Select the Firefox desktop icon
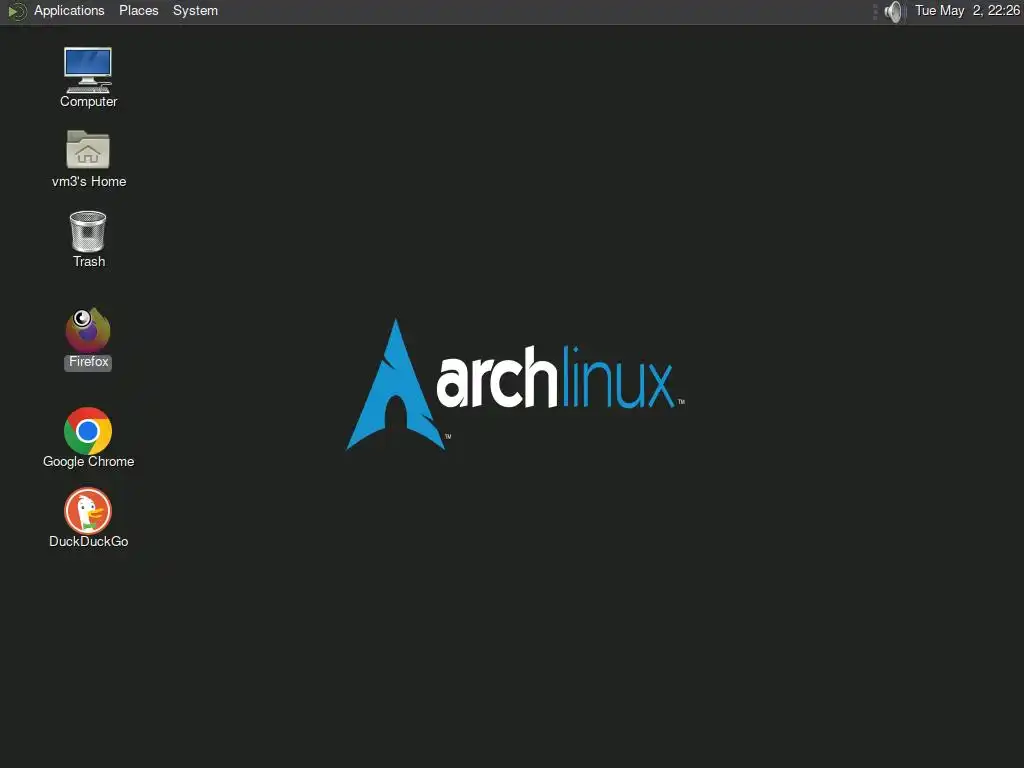The image size is (1024, 768). 88,330
